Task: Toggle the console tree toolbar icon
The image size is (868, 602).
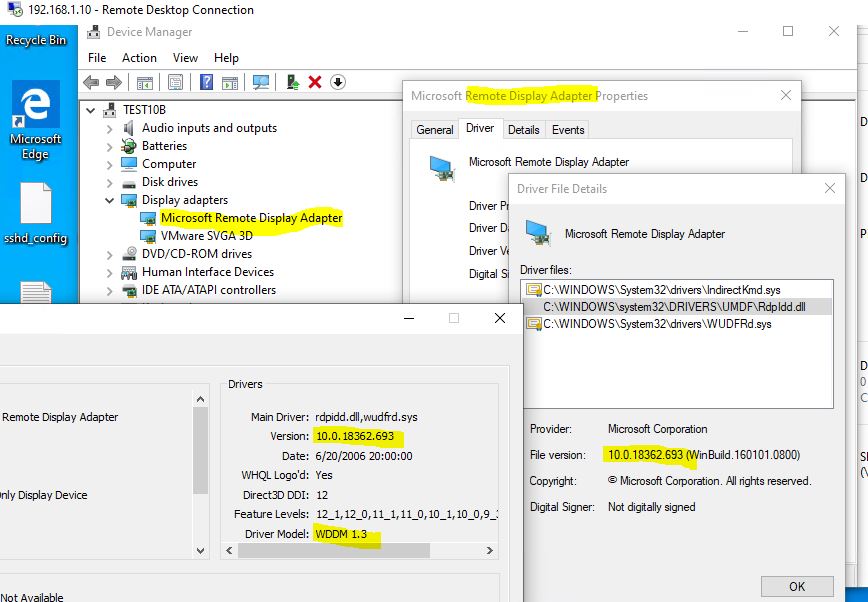Action: [144, 83]
